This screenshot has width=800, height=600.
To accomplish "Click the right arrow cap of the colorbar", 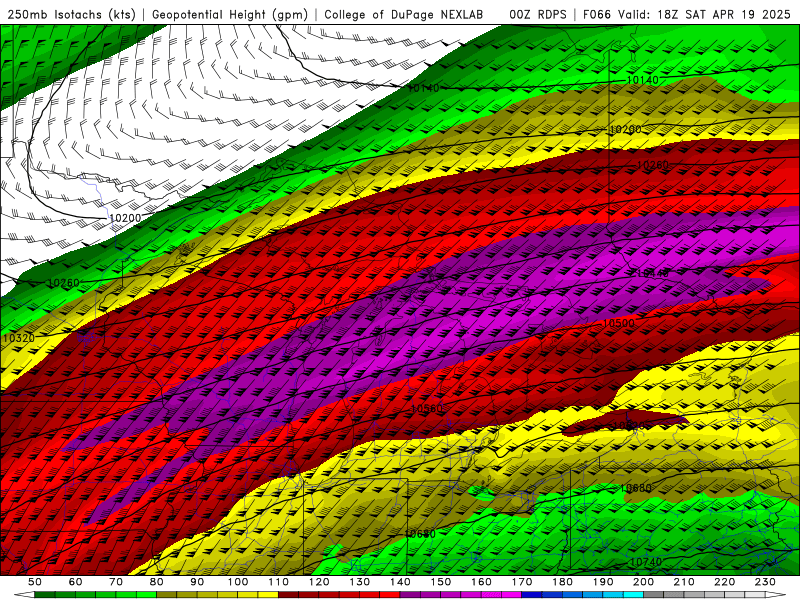I will (776, 595).
